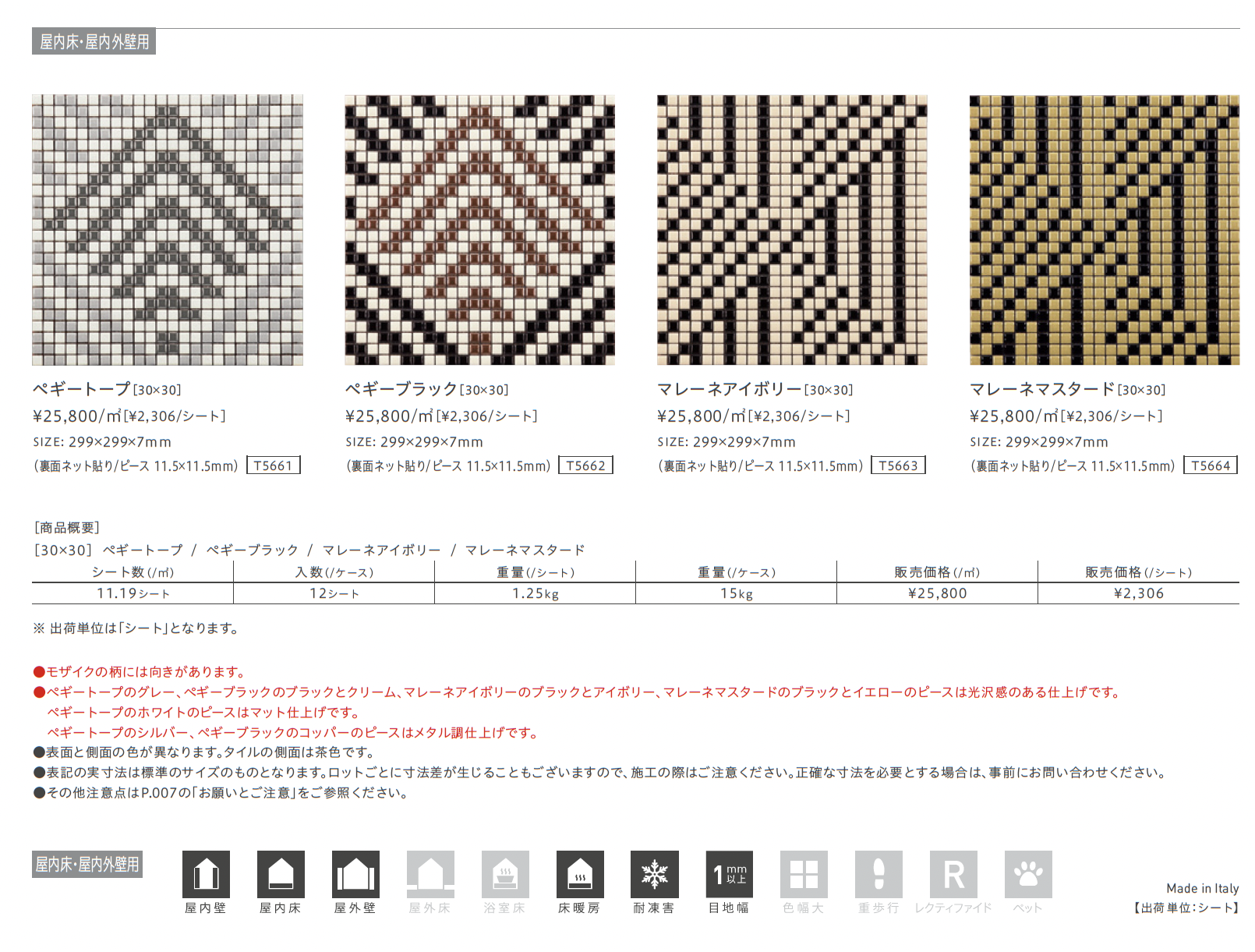
Task: Click the 浴室床 bathroom floor icon
Action: tap(505, 874)
